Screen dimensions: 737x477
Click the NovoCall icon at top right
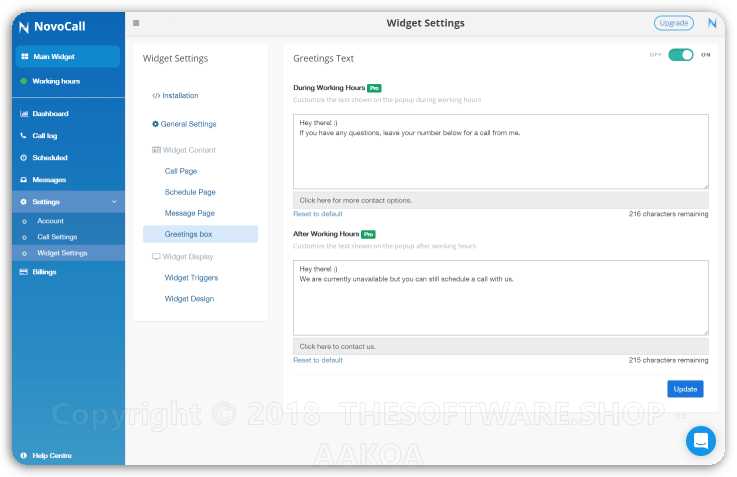[x=712, y=23]
